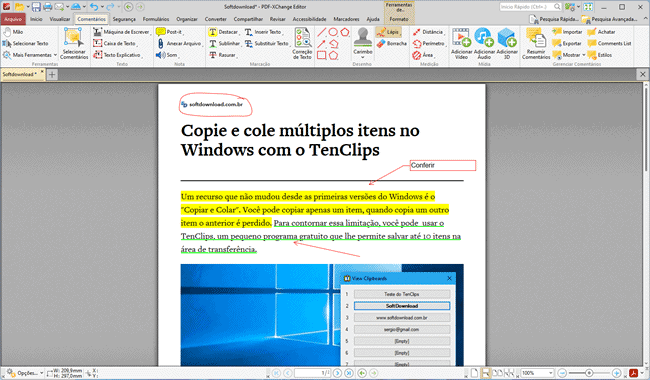Screen dimensions: 650x380
Task: Select the oval shape tool
Action: click(x=333, y=32)
